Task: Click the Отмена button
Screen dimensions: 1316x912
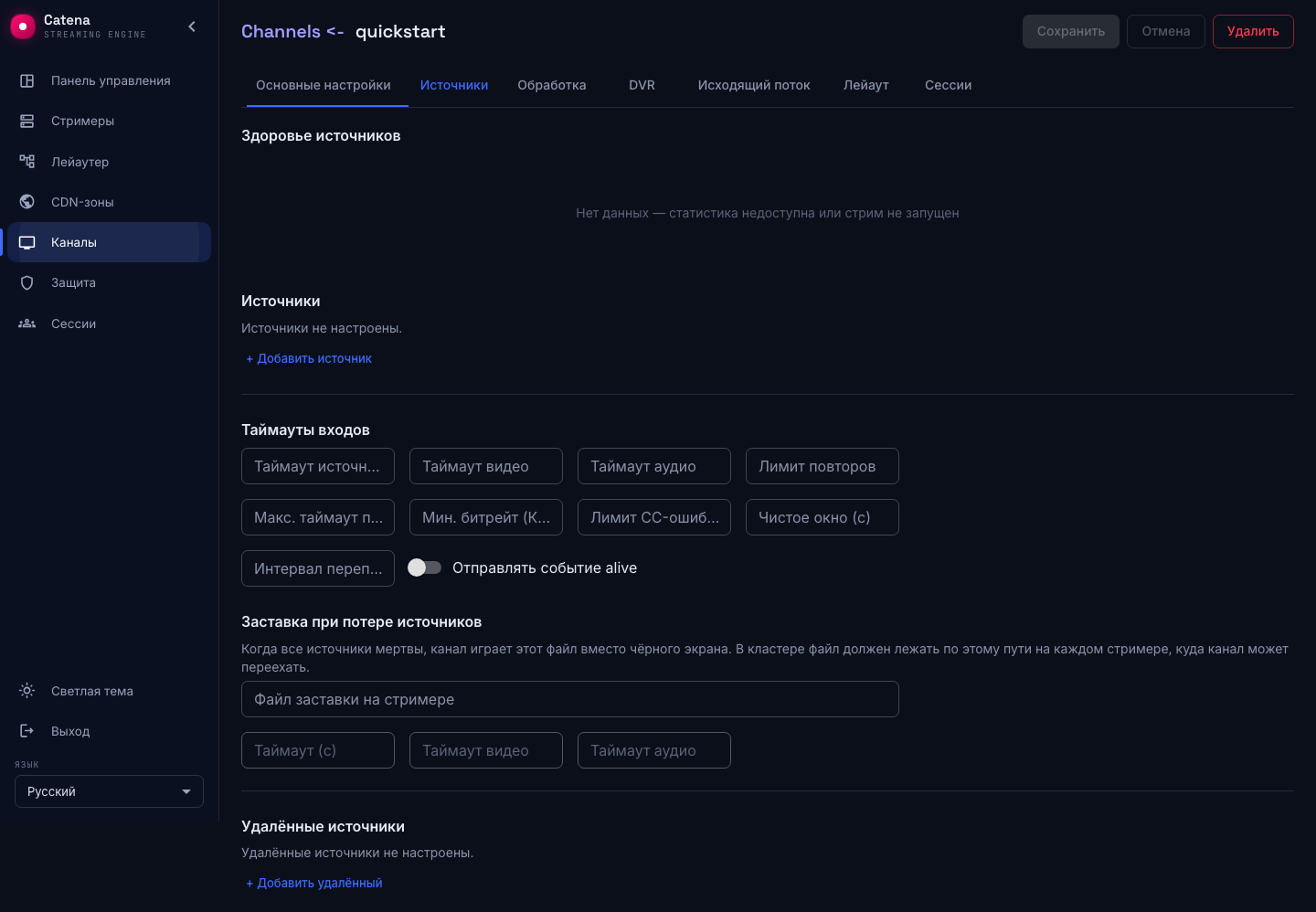Action: [1166, 31]
